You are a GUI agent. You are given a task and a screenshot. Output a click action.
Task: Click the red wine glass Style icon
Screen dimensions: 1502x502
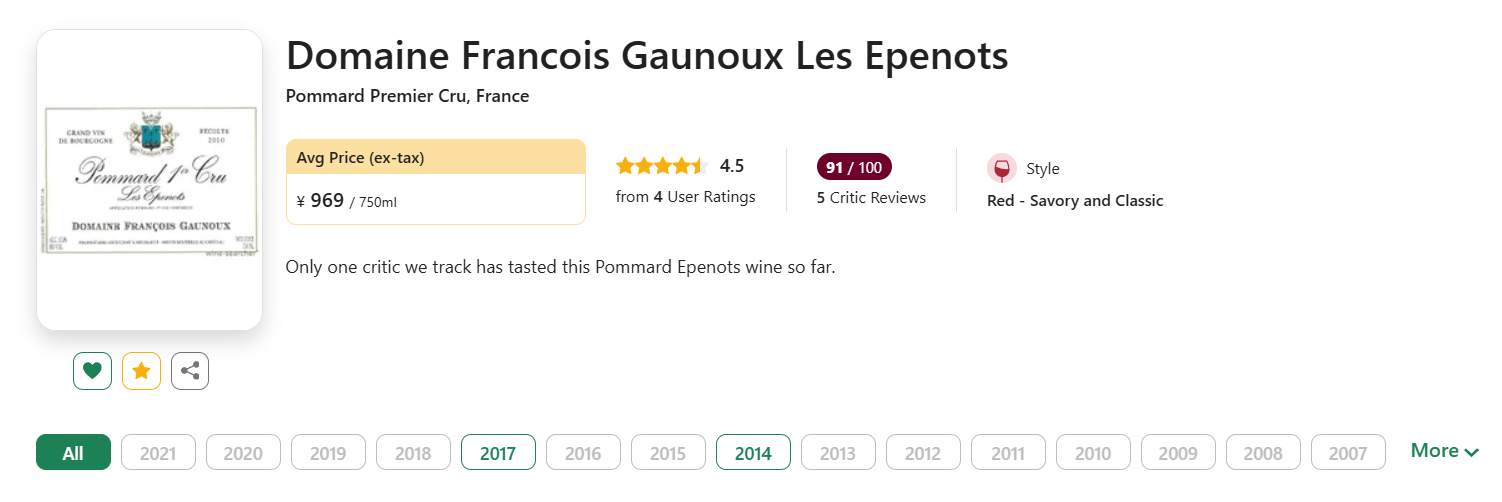[x=1002, y=169]
